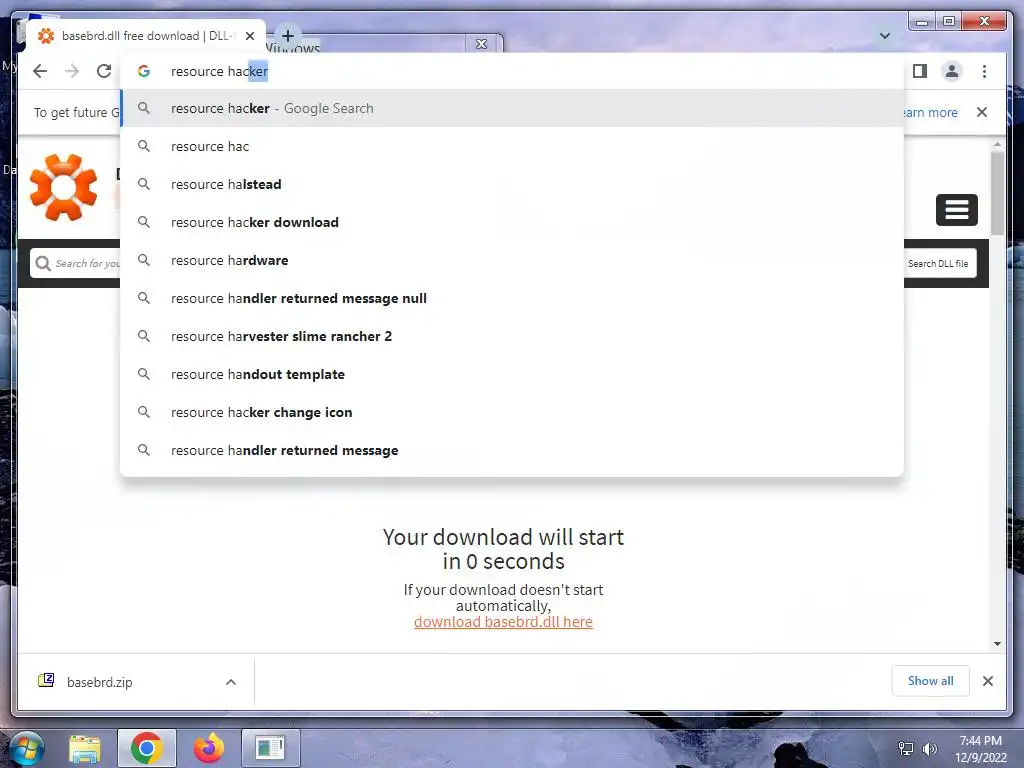Click 'download basebrd.dll here' link
The width and height of the screenshot is (1024, 768).
tap(503, 622)
